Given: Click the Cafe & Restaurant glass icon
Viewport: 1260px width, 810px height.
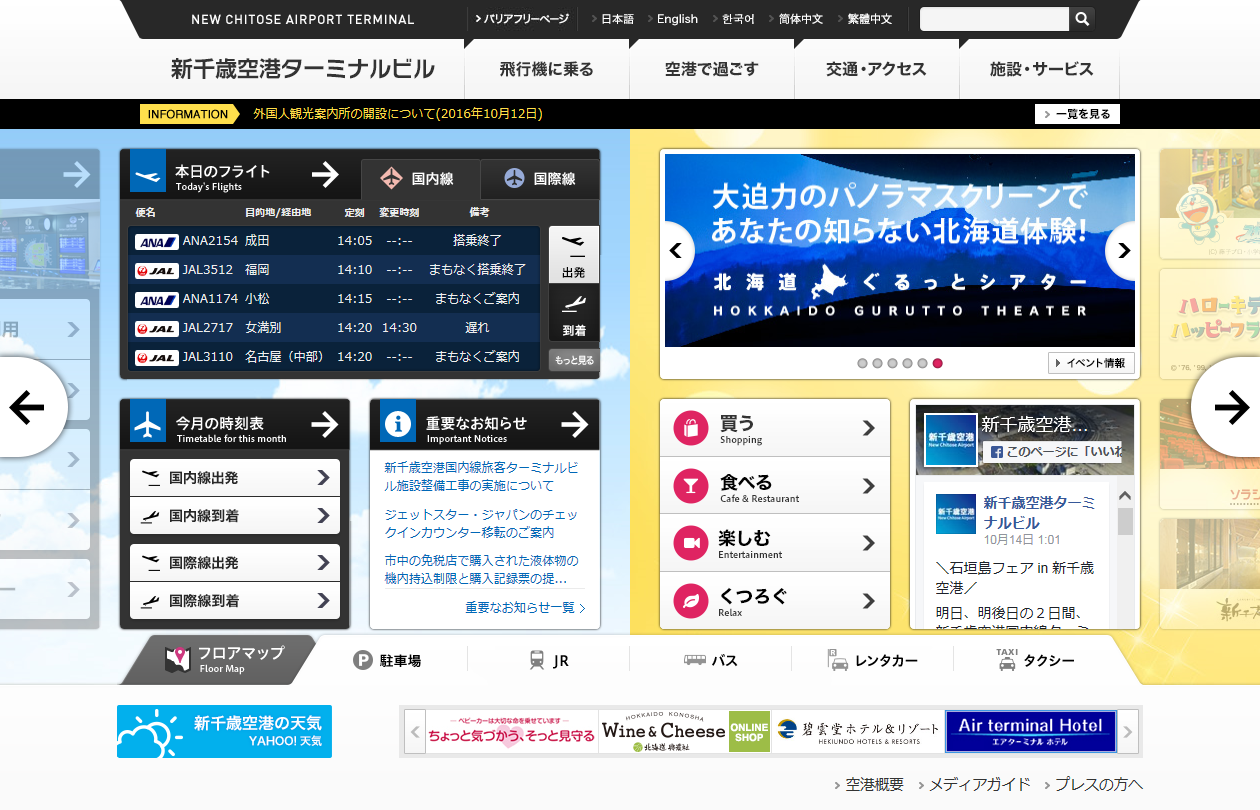Looking at the screenshot, I should 691,486.
